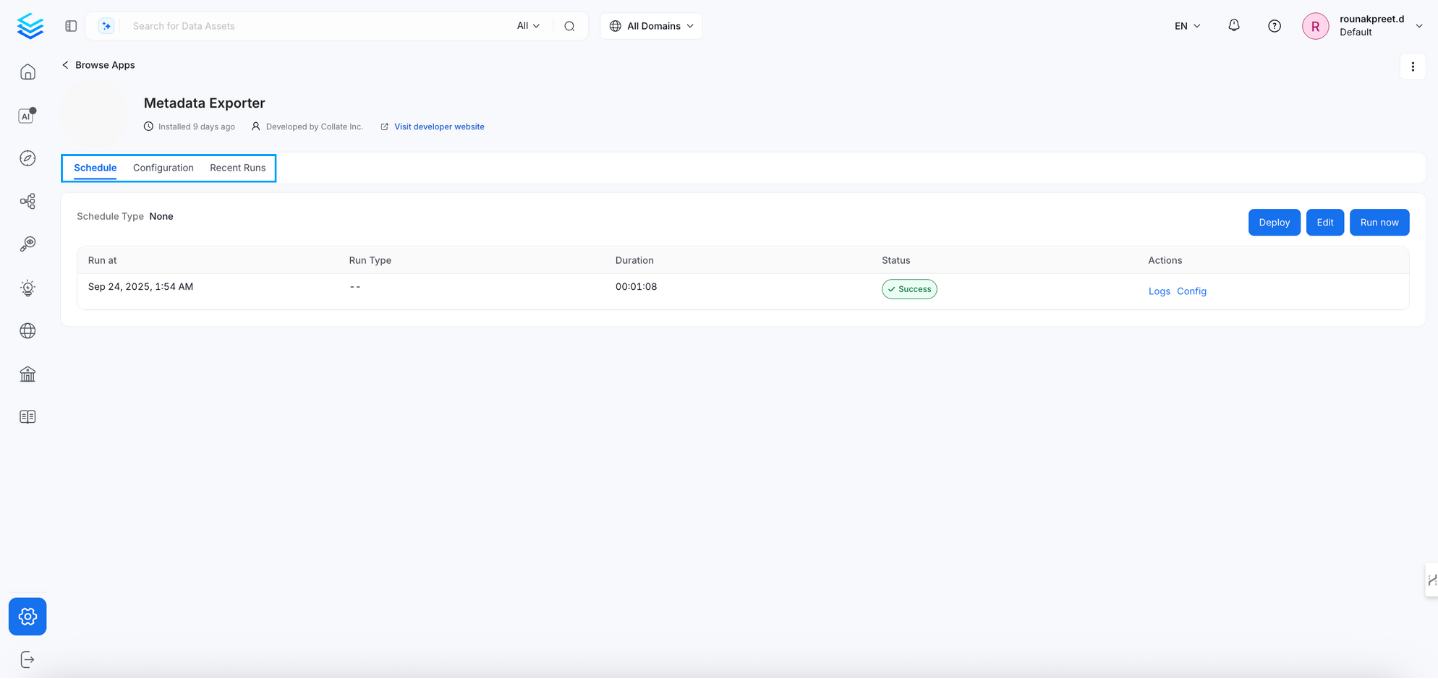Image resolution: width=1438 pixels, height=679 pixels.
Task: Click the notifications bell
Action: click(x=1233, y=25)
